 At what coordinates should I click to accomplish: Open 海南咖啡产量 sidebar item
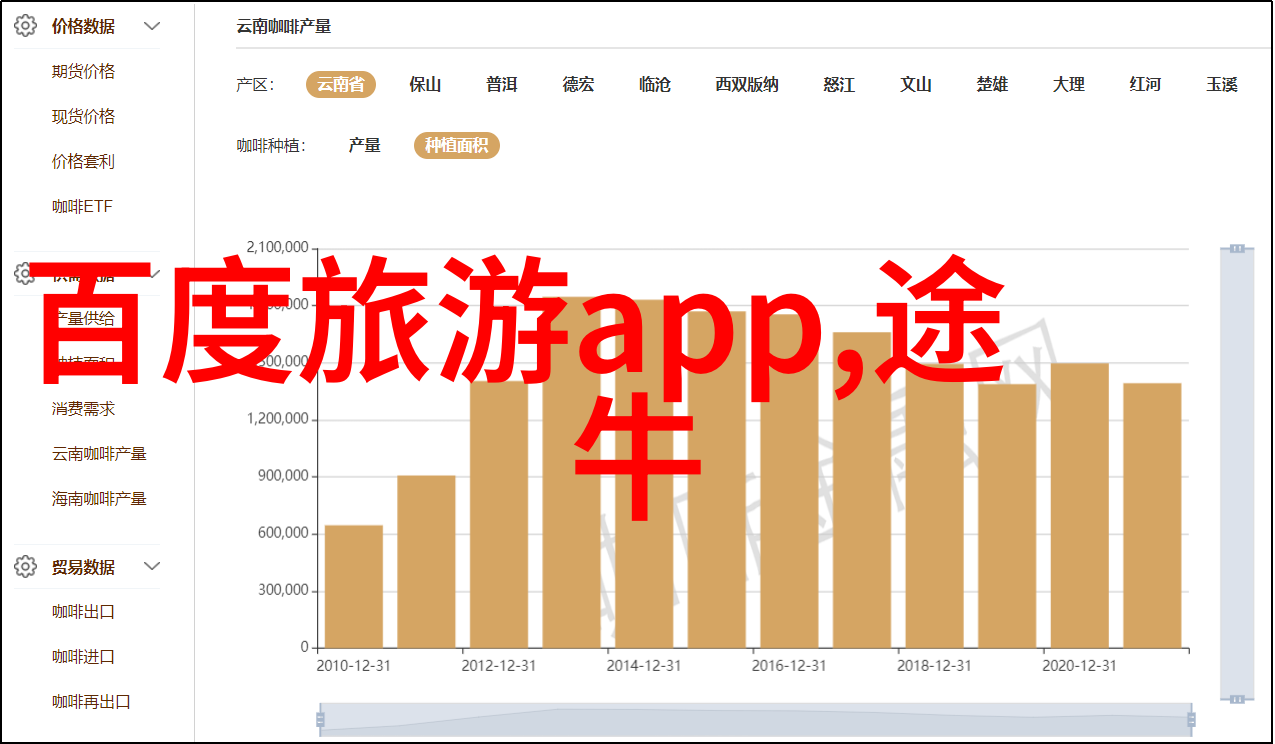(100, 498)
